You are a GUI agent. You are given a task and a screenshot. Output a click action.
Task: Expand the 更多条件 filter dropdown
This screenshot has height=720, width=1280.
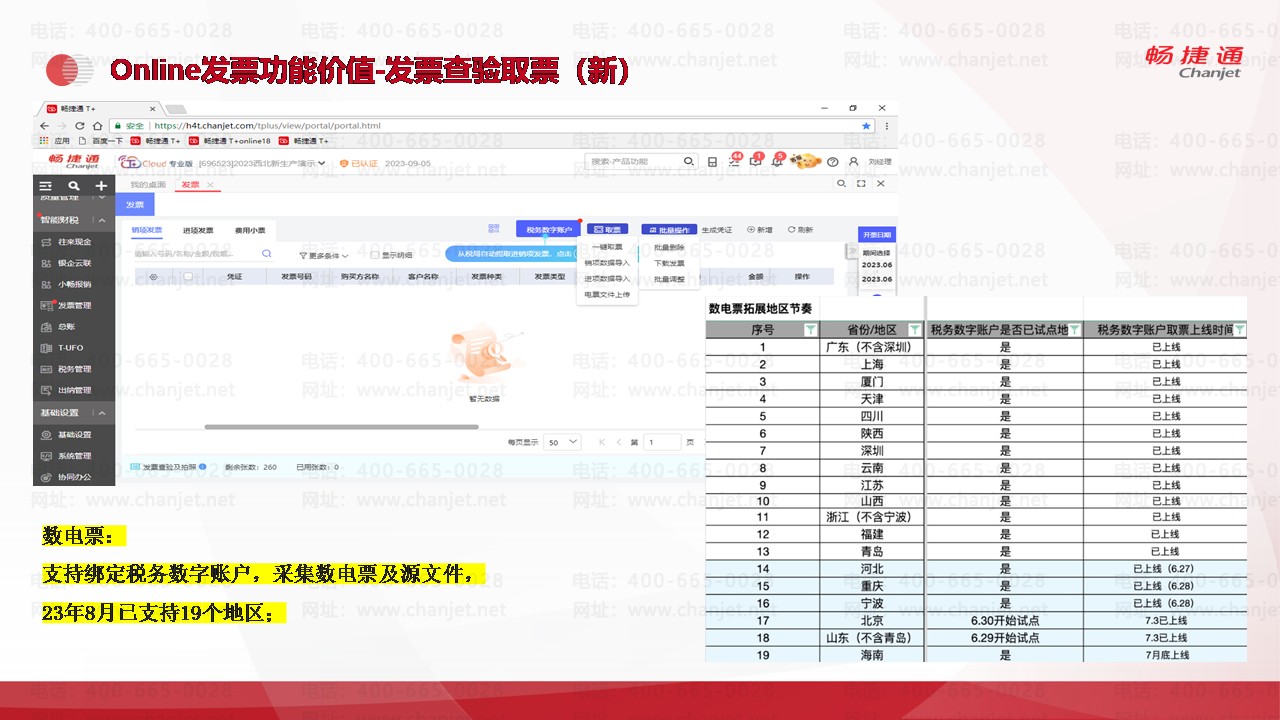[324, 255]
